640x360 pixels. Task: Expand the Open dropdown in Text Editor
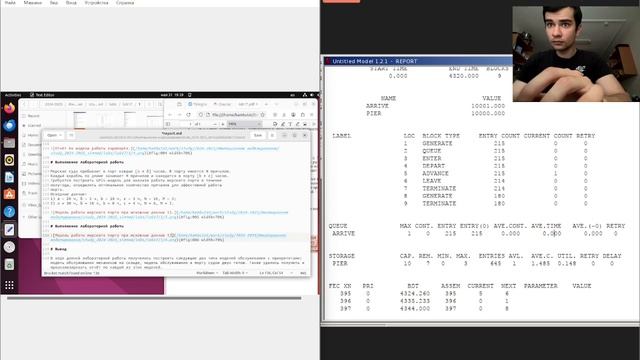click(x=54, y=135)
